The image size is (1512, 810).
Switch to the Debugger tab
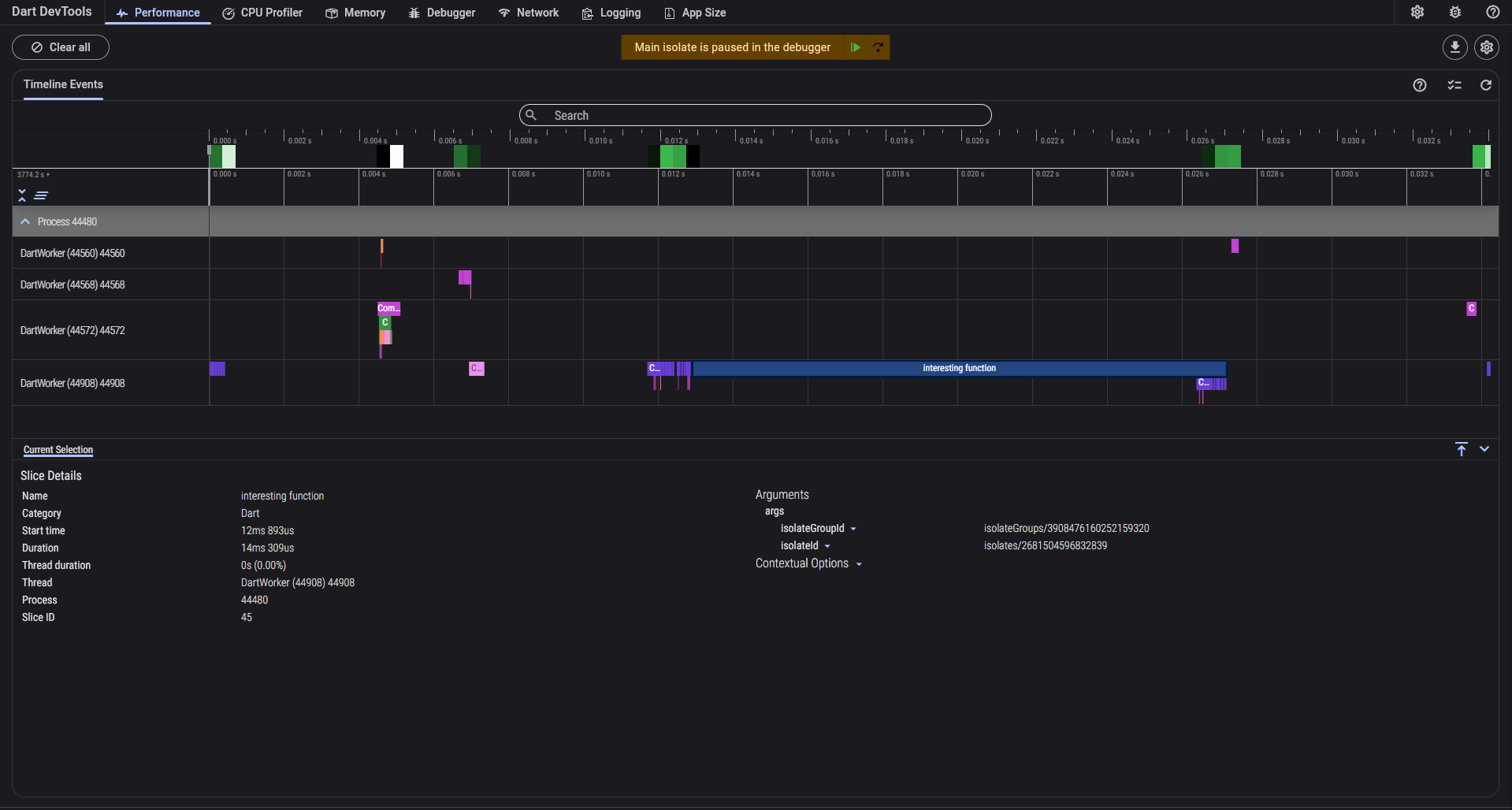pos(442,13)
